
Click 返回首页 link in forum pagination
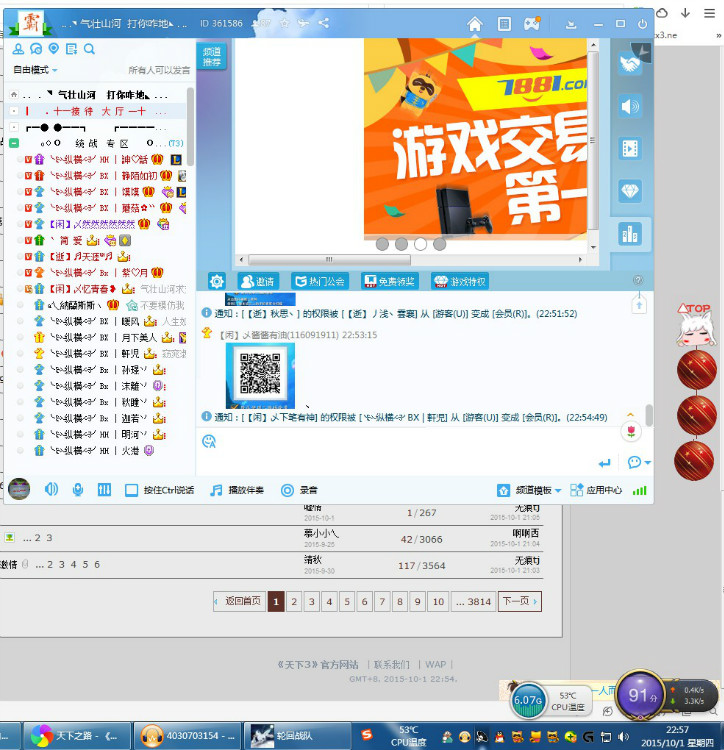click(240, 601)
